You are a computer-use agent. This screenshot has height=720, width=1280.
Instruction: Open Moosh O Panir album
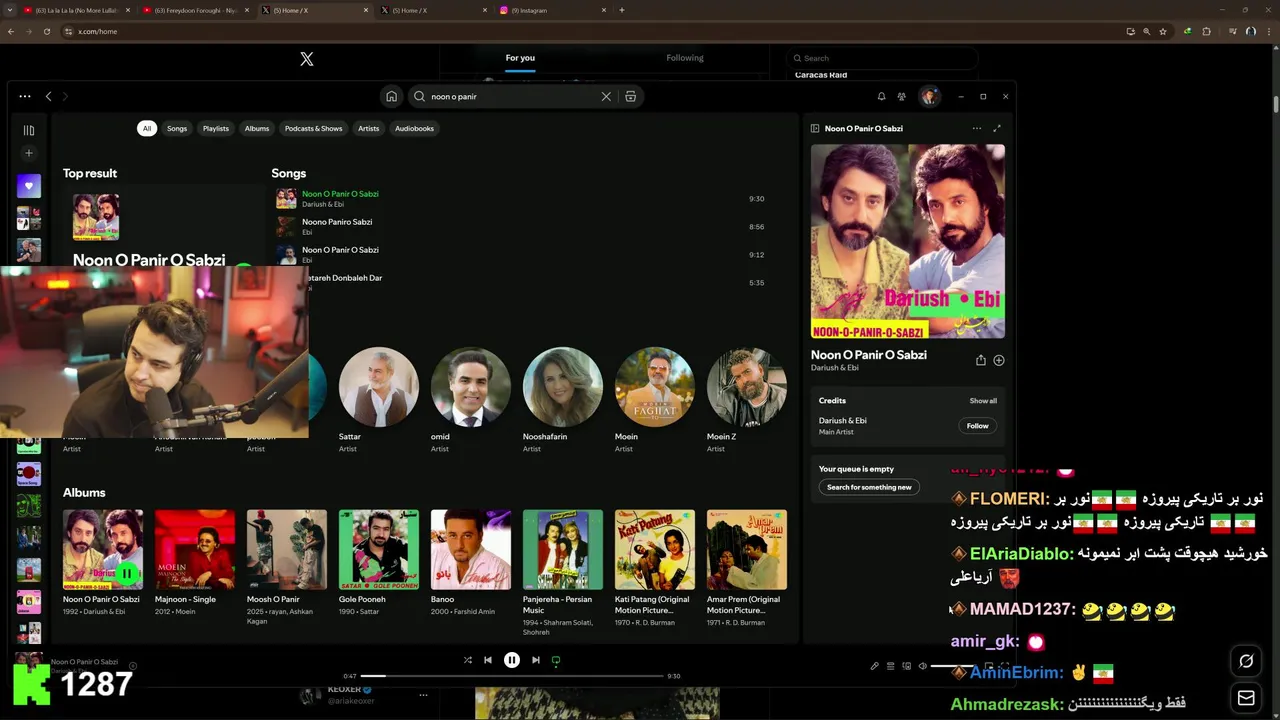(x=287, y=567)
